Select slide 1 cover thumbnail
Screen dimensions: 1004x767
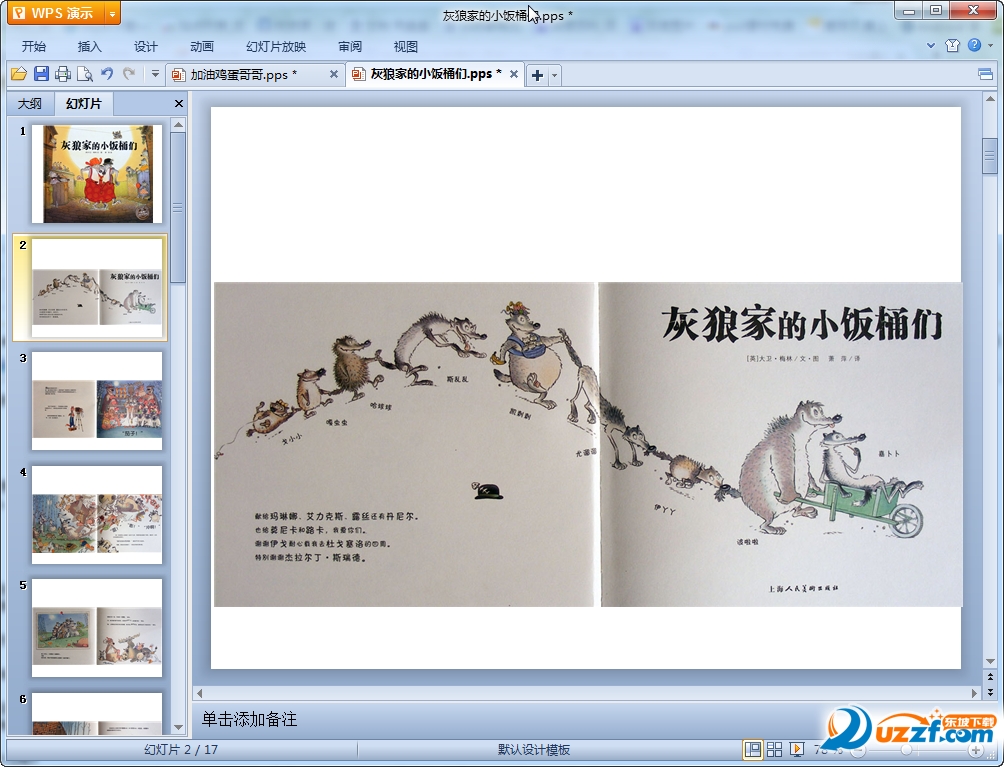(x=97, y=174)
